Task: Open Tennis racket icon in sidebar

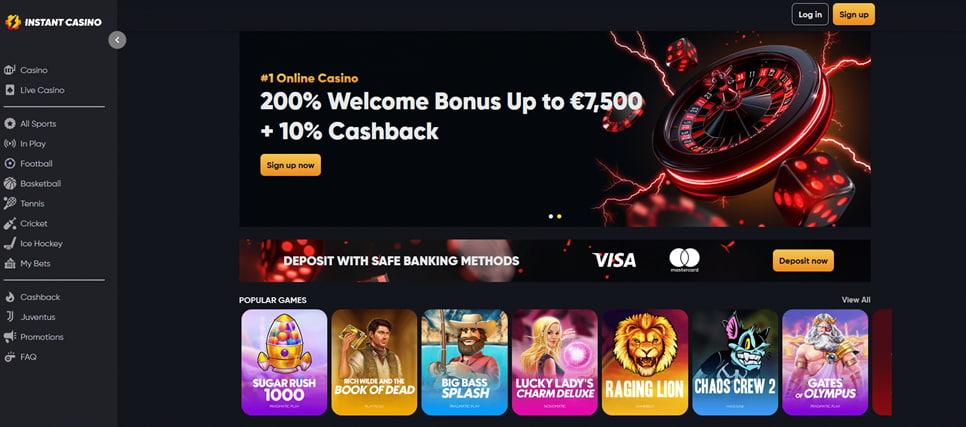Action: [x=9, y=203]
